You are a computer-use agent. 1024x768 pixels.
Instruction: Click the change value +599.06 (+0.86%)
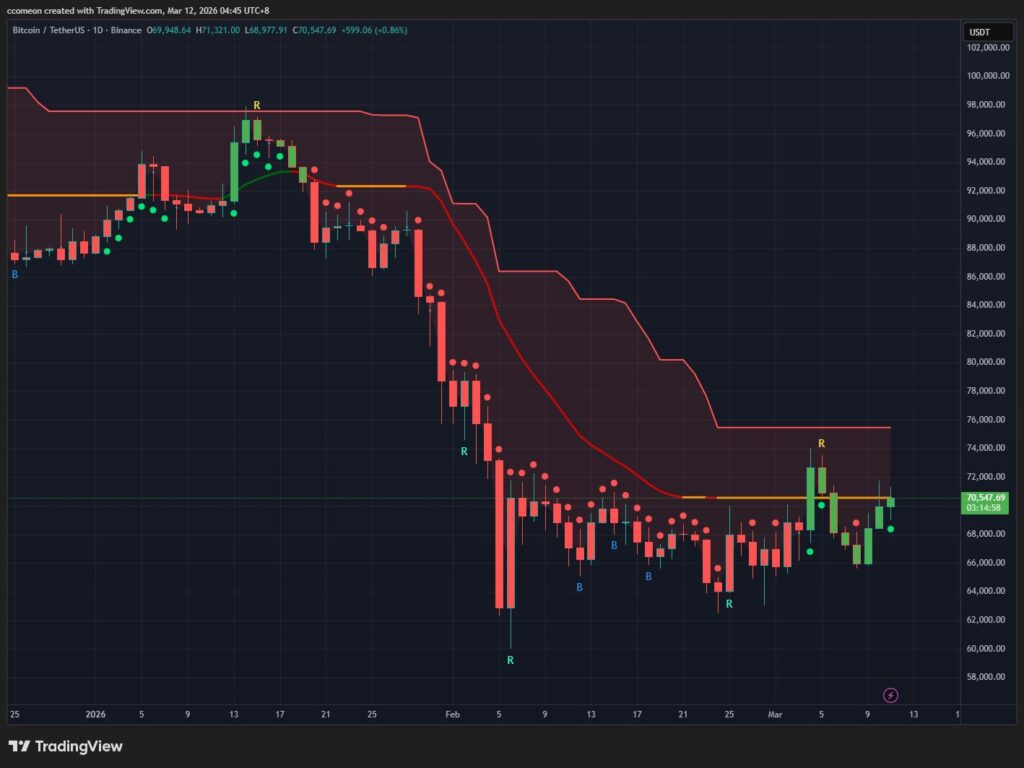click(x=374, y=30)
